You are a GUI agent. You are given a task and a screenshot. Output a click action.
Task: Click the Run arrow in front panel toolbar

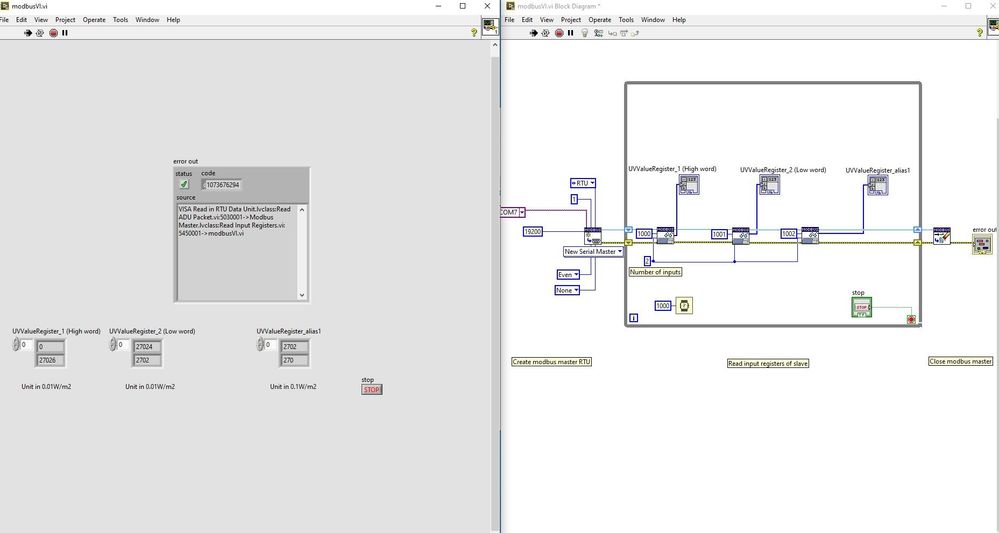pos(27,33)
